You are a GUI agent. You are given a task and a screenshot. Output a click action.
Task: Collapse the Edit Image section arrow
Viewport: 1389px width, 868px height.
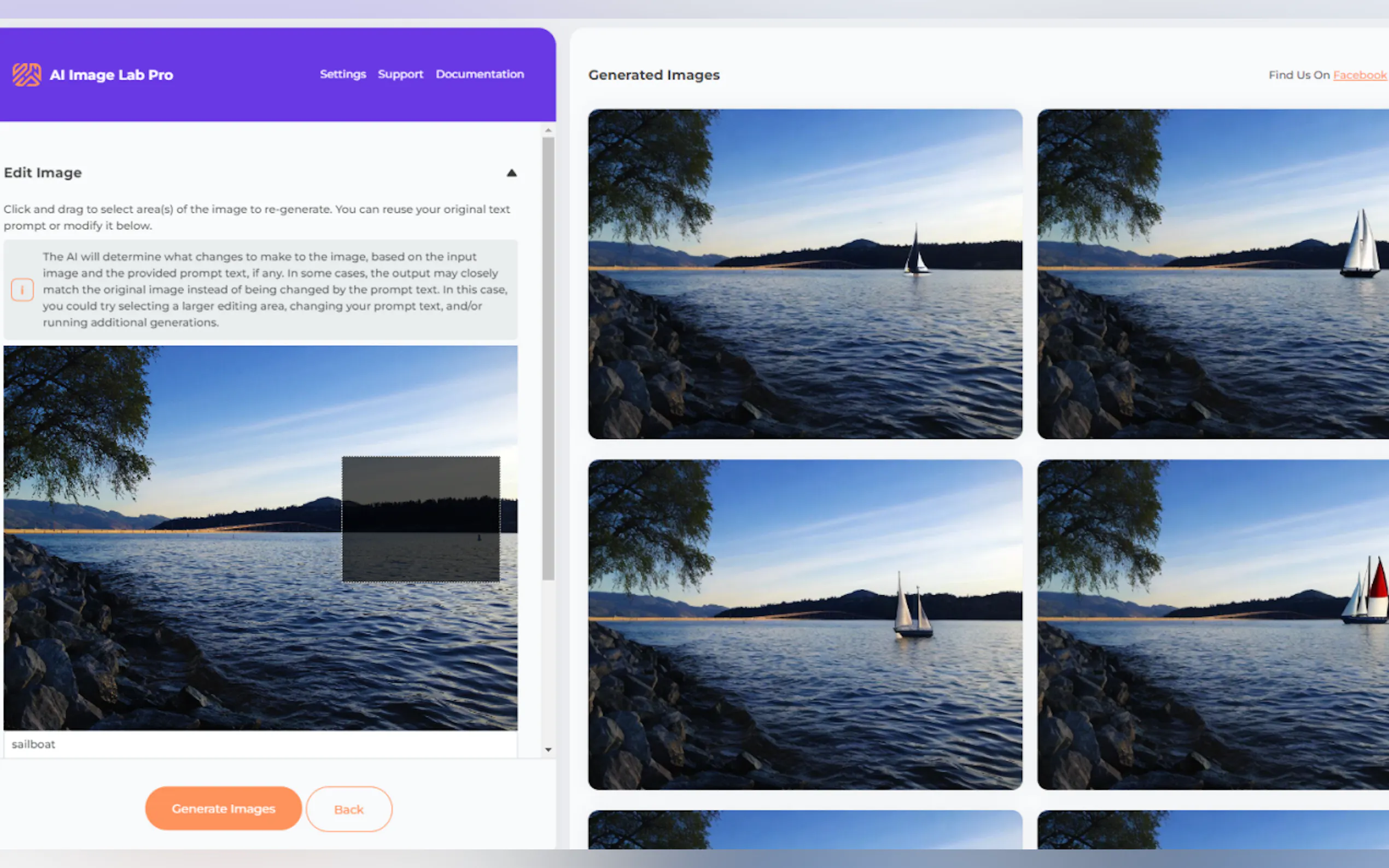512,173
